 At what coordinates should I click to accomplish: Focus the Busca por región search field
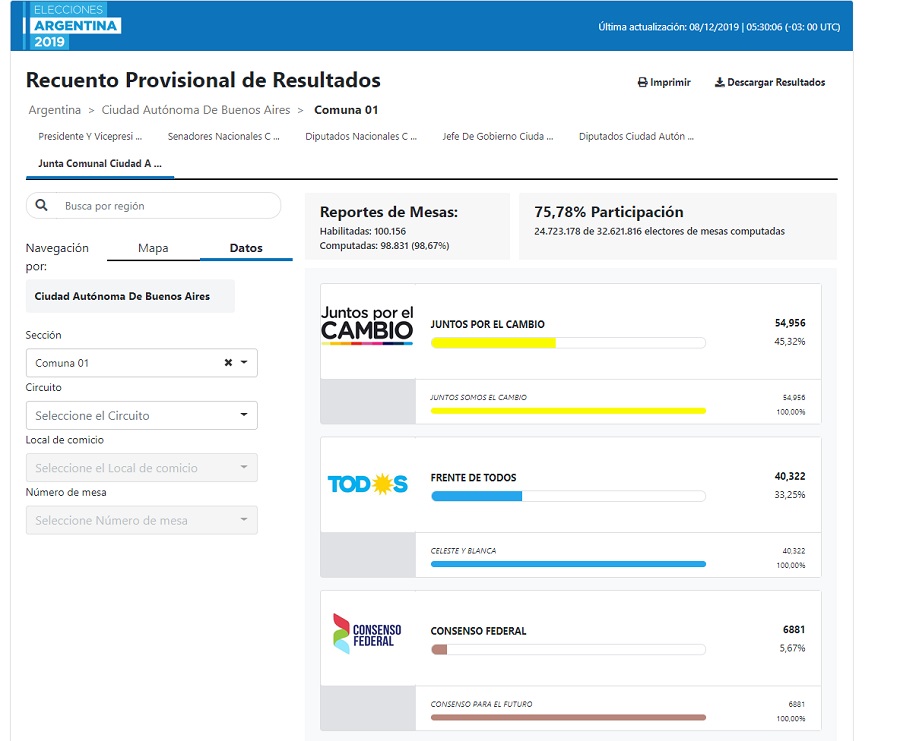coord(153,205)
